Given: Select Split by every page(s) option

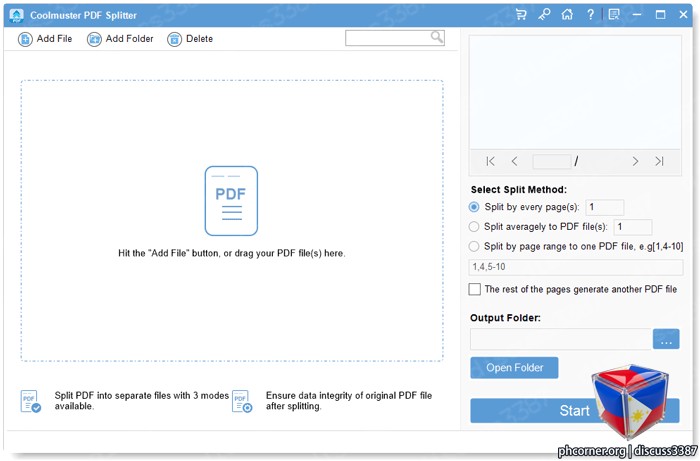Looking at the screenshot, I should (x=474, y=207).
